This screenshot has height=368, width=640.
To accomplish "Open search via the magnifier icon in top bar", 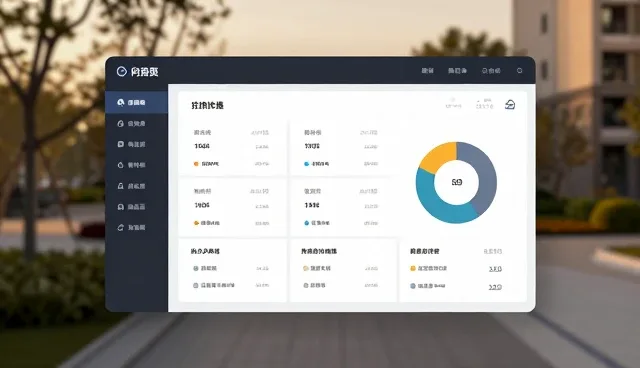I will pyautogui.click(x=520, y=71).
